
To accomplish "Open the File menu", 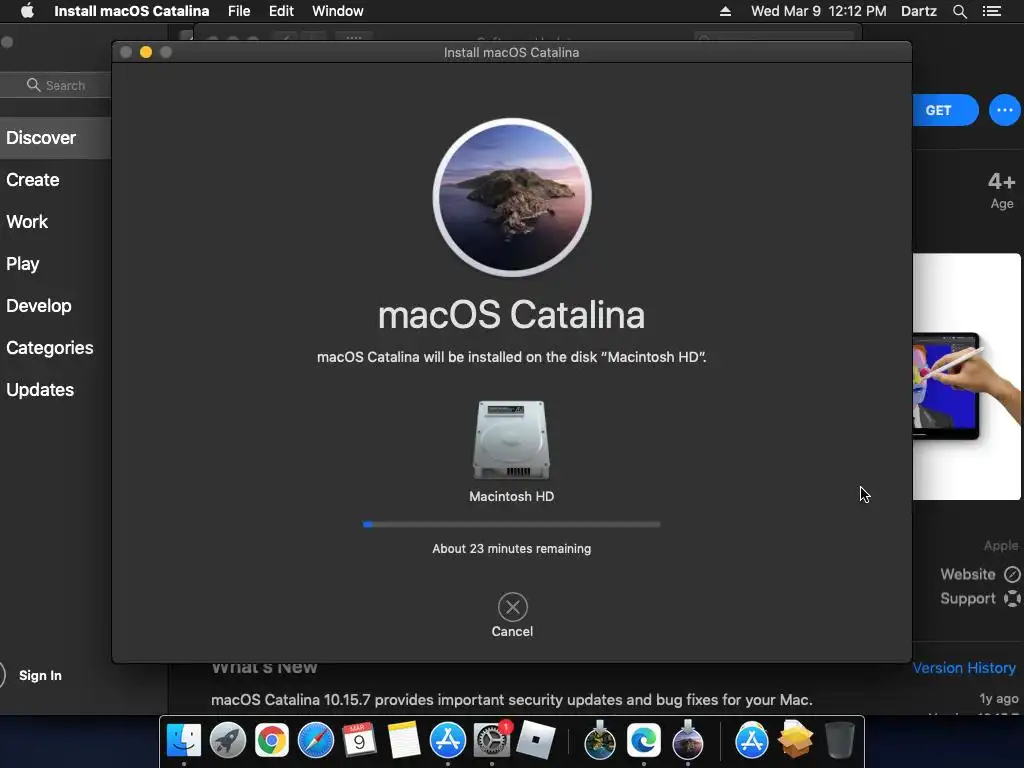I will [239, 11].
